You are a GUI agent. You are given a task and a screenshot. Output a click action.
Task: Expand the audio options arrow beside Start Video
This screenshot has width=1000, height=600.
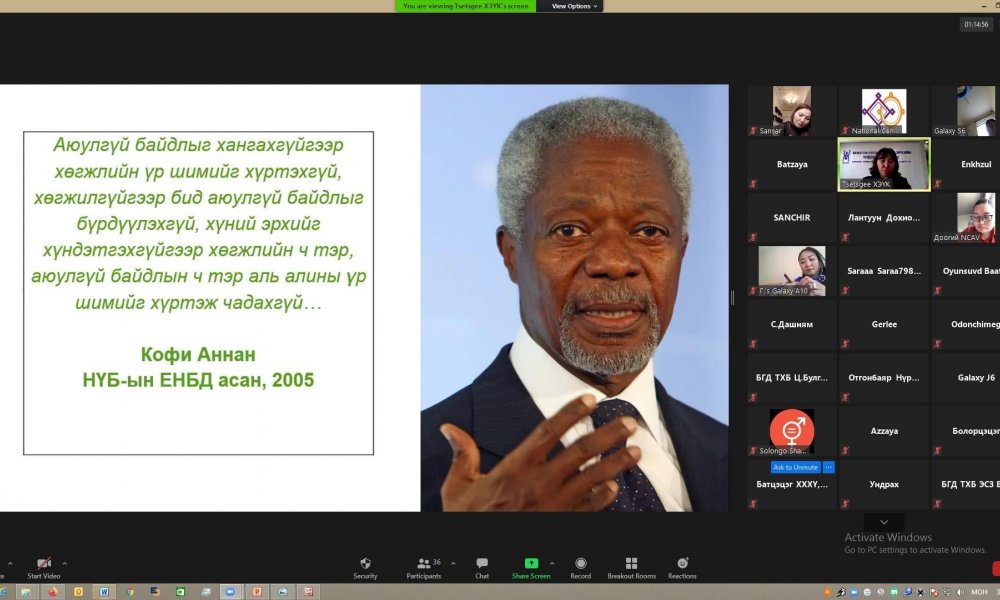[x=10, y=564]
